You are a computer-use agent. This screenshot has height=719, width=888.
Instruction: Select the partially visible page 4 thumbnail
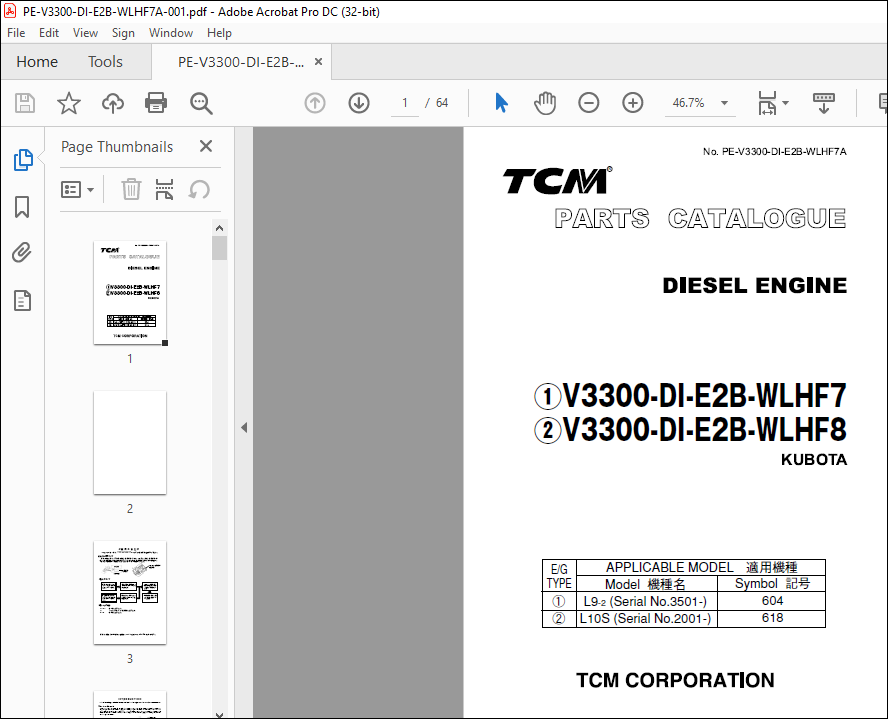coord(130,704)
